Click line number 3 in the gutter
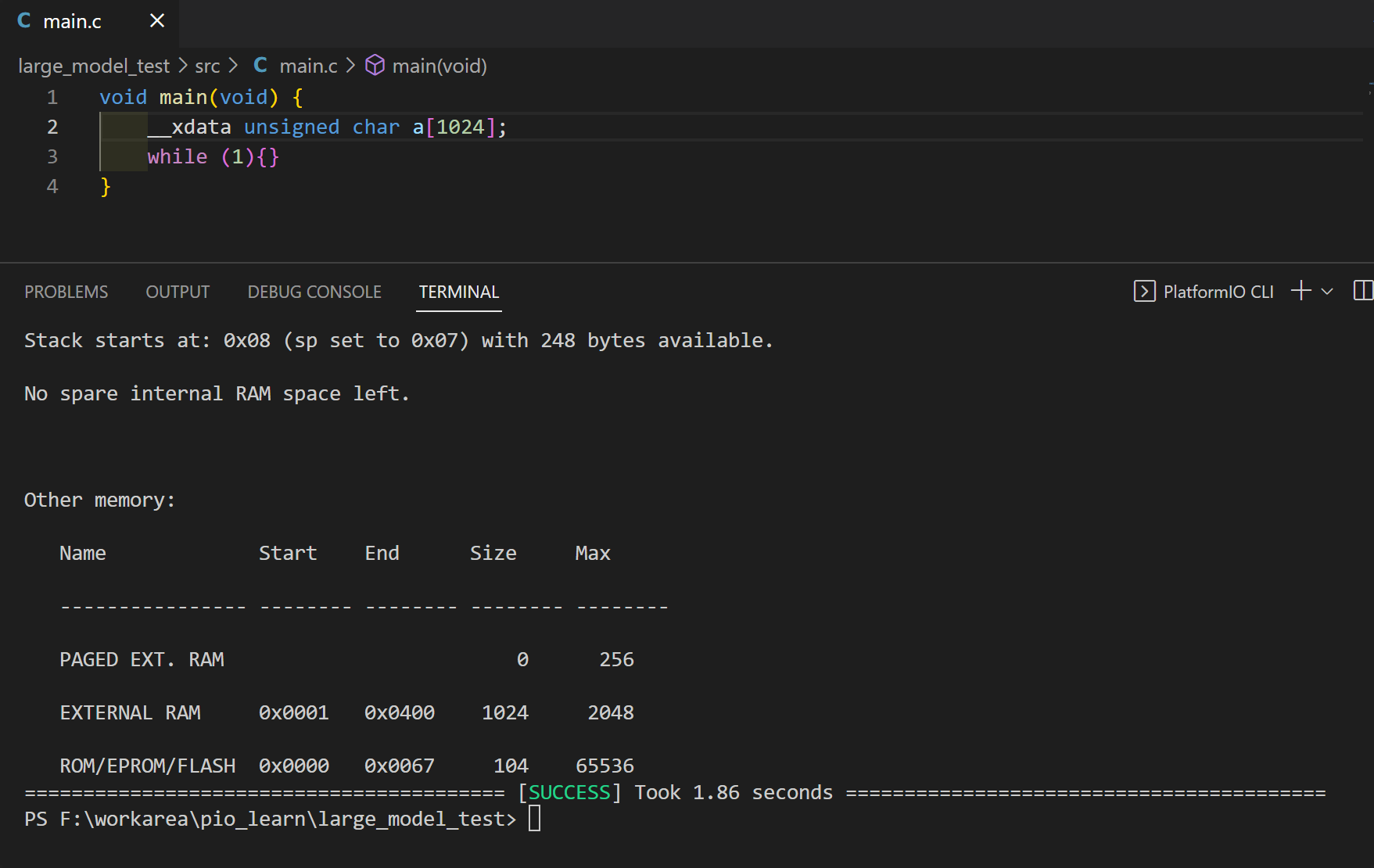The image size is (1374, 868). tap(52, 156)
